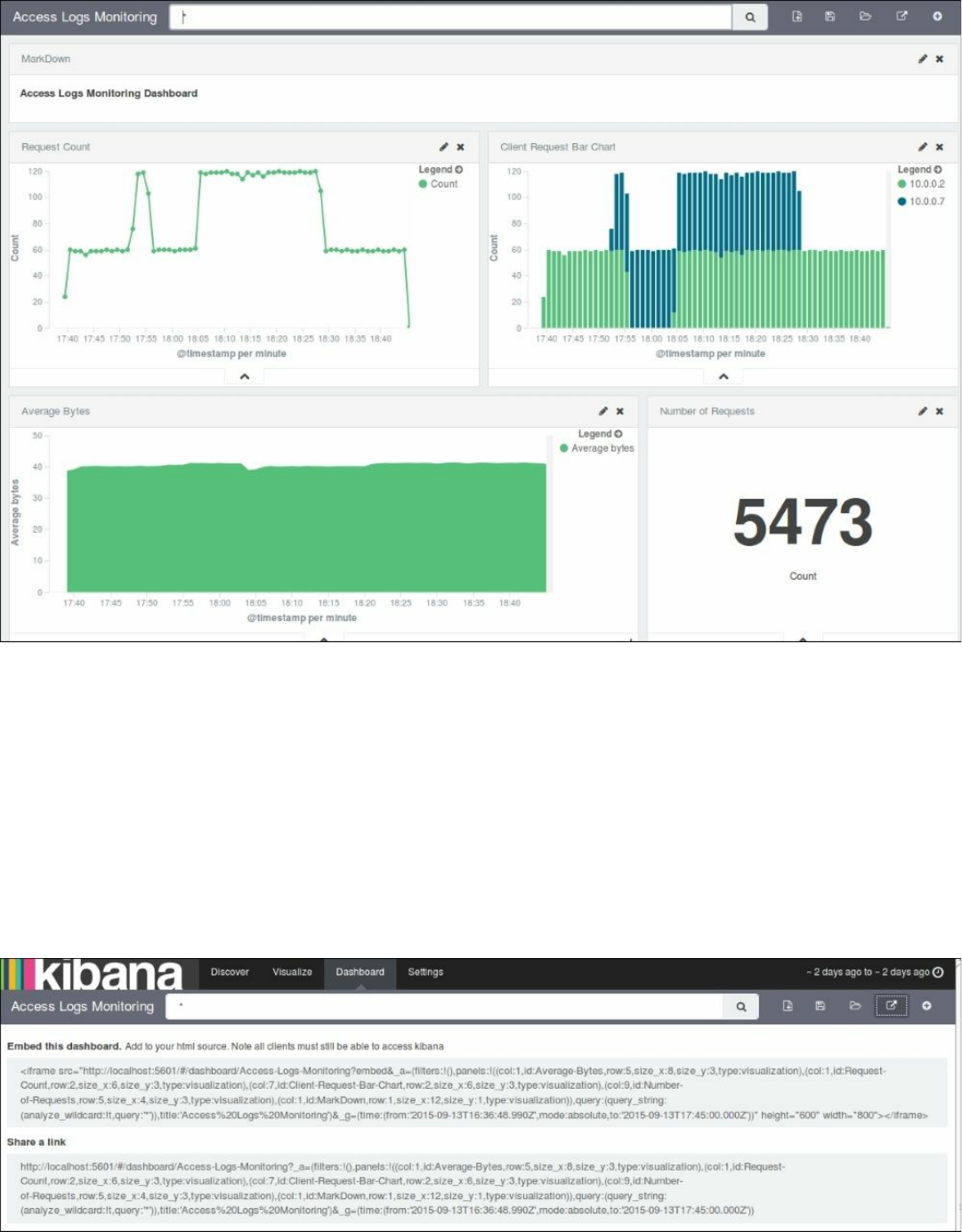Open the '2 days ago' time picker
Viewport: 962px width, 1232px height.
pos(874,972)
